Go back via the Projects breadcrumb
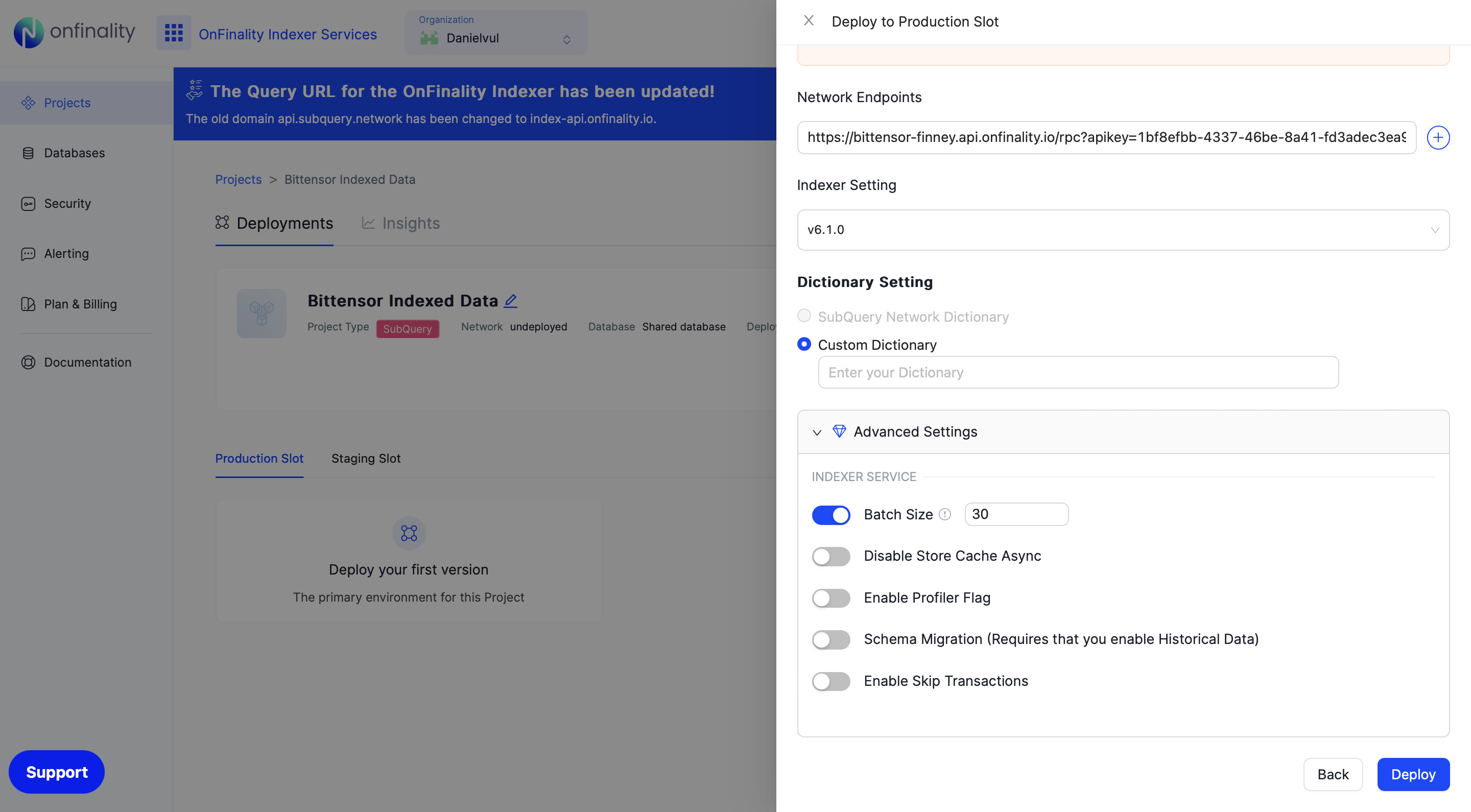 [238, 179]
